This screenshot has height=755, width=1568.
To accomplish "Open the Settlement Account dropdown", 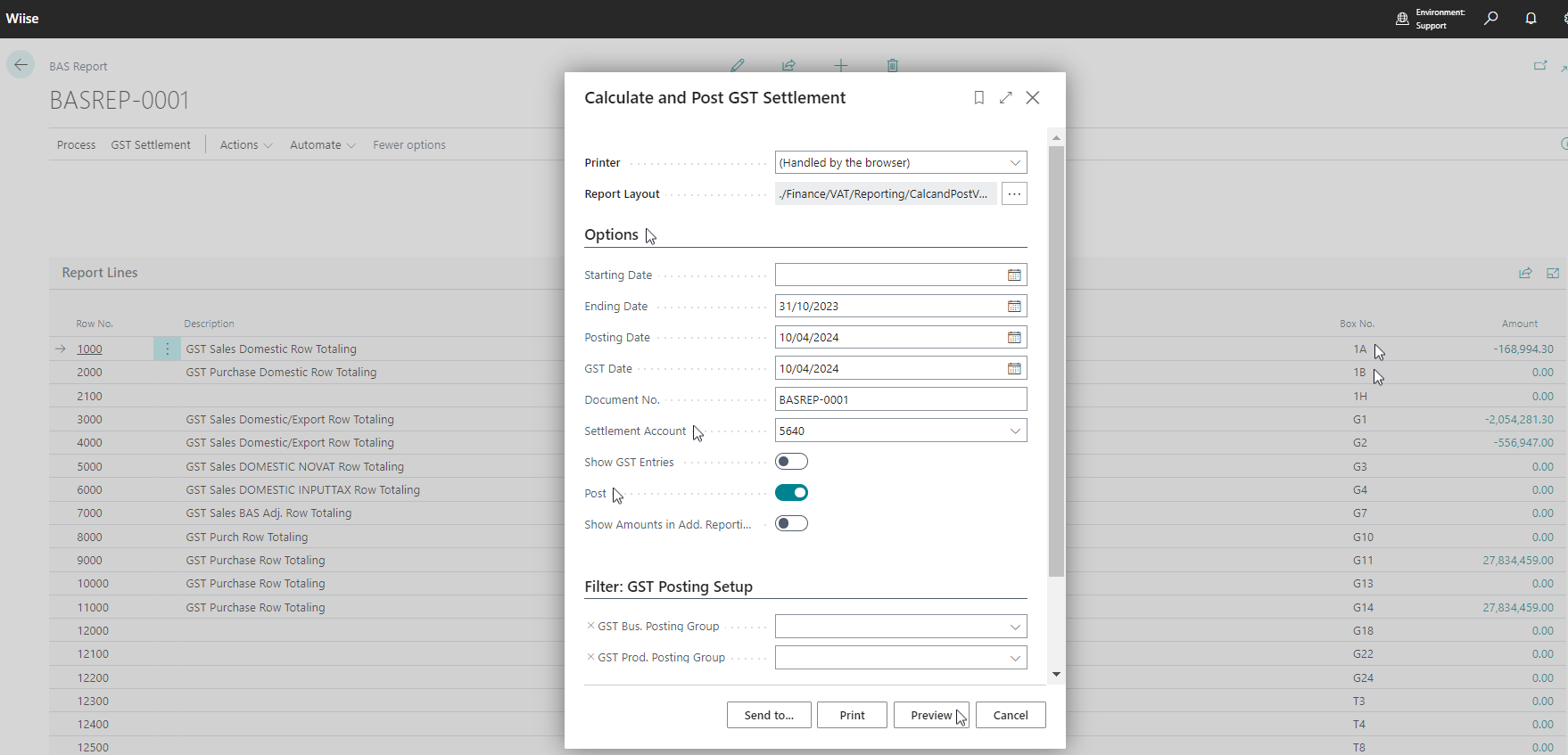I will pyautogui.click(x=1014, y=431).
